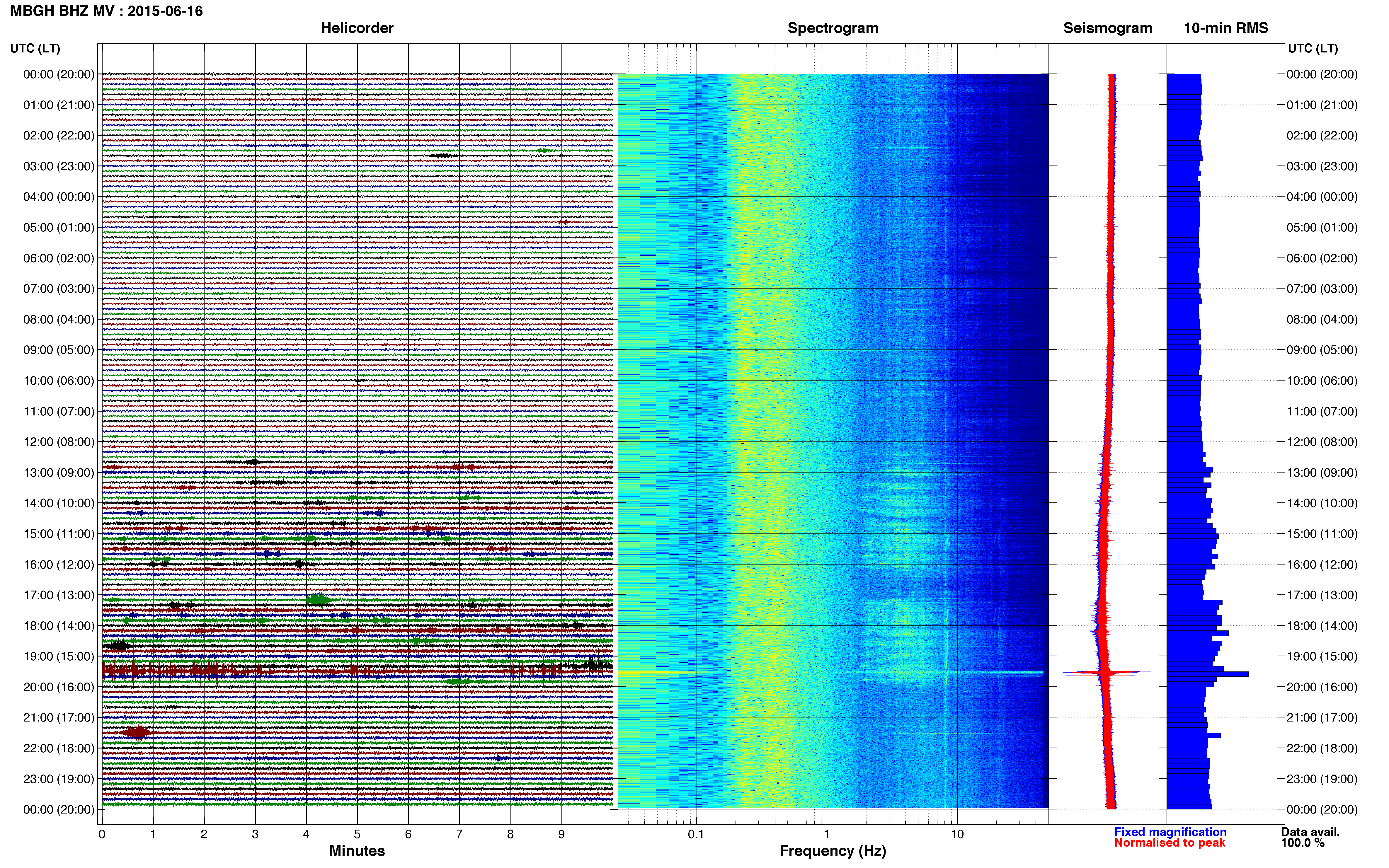Click right time label '14:00 (10:00)'
This screenshot has width=1389, height=868.
pyautogui.click(x=1322, y=503)
